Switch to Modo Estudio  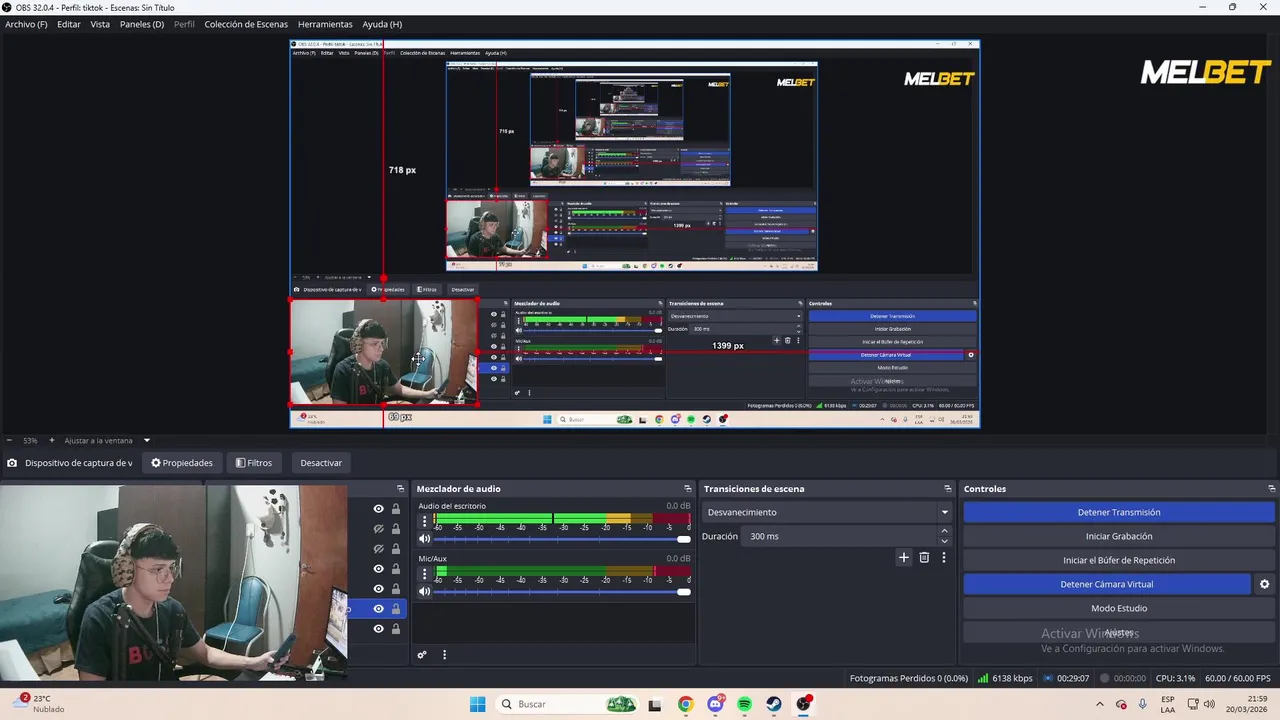1119,608
